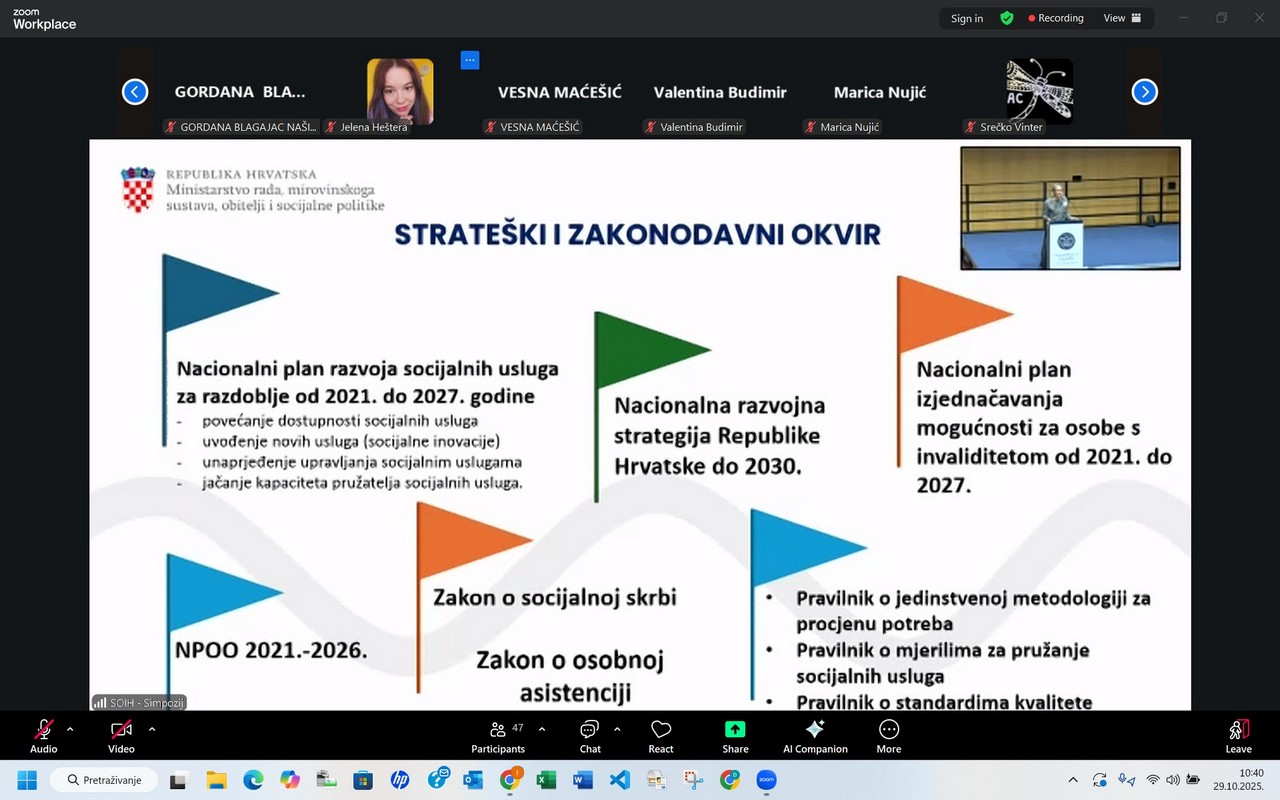This screenshot has height=800, width=1280.
Task: Open Outlook from the taskbar
Action: pyautogui.click(x=473, y=779)
